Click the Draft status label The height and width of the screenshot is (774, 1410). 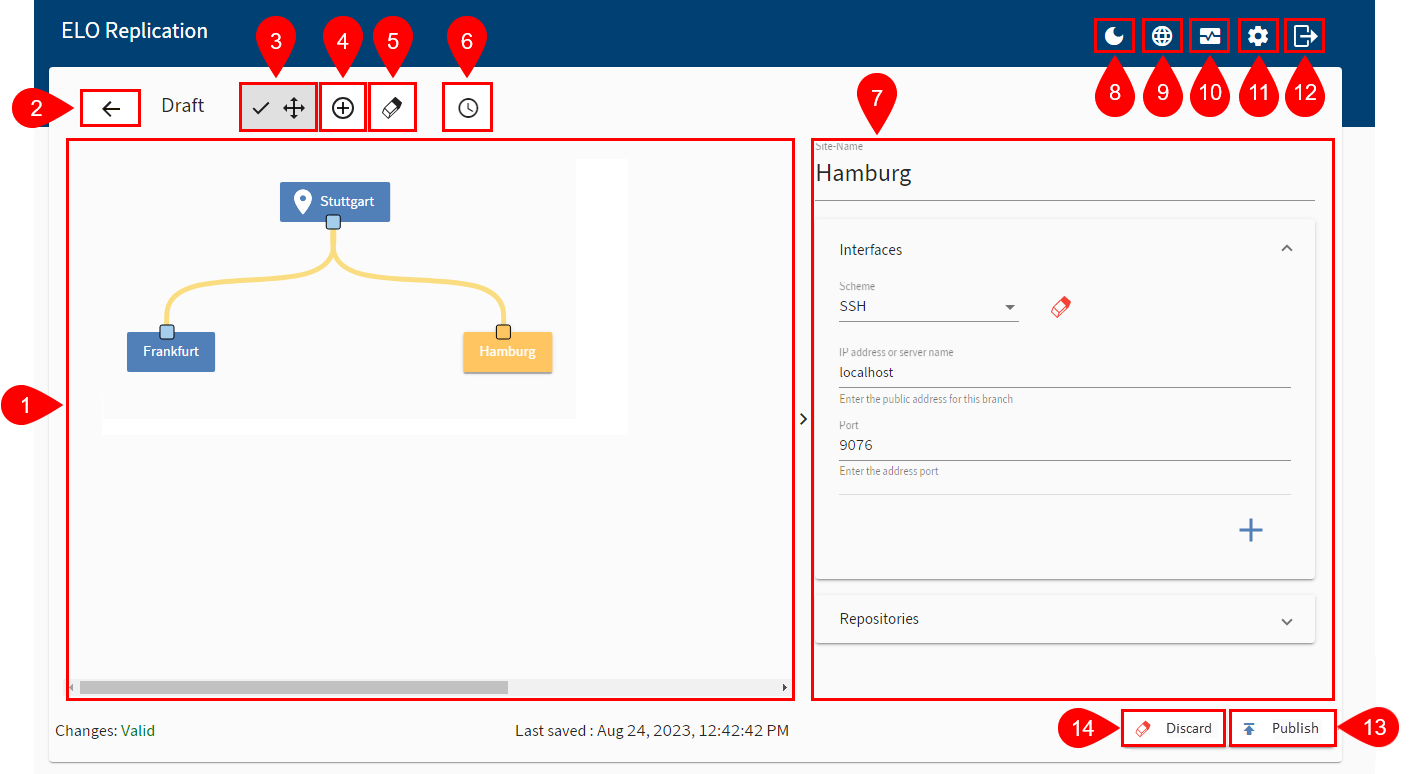coord(183,106)
